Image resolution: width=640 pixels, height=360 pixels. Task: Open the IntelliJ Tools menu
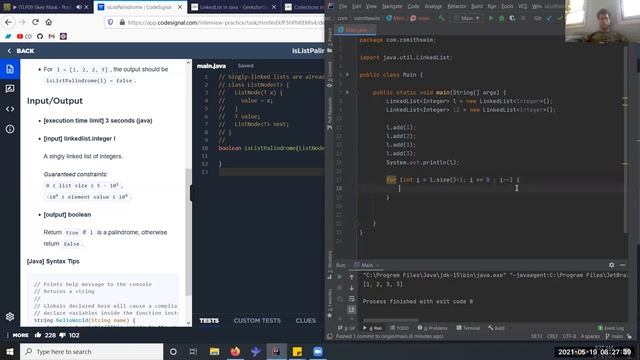coord(507,7)
